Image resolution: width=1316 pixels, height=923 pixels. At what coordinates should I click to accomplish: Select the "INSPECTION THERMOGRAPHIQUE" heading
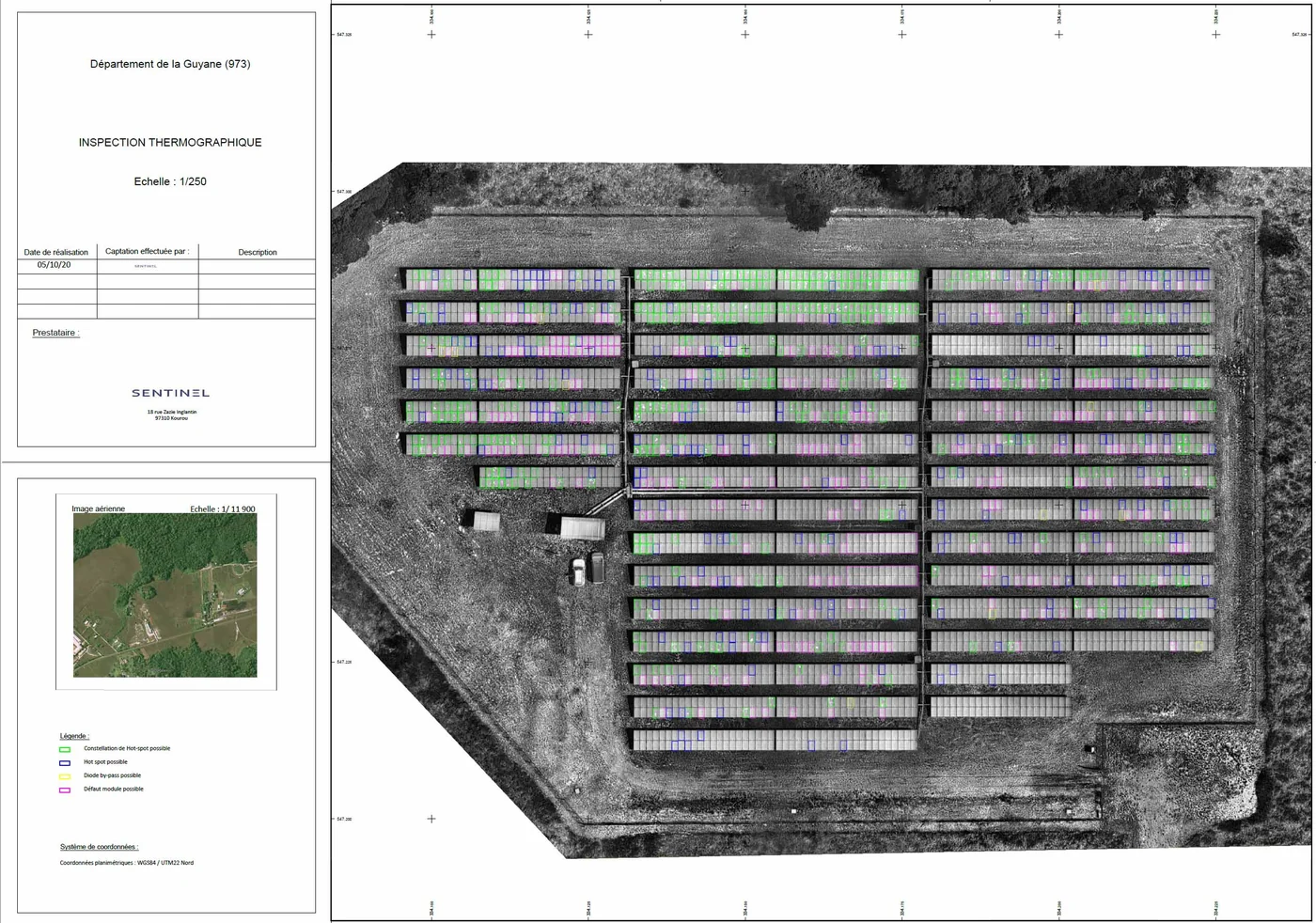[x=170, y=143]
